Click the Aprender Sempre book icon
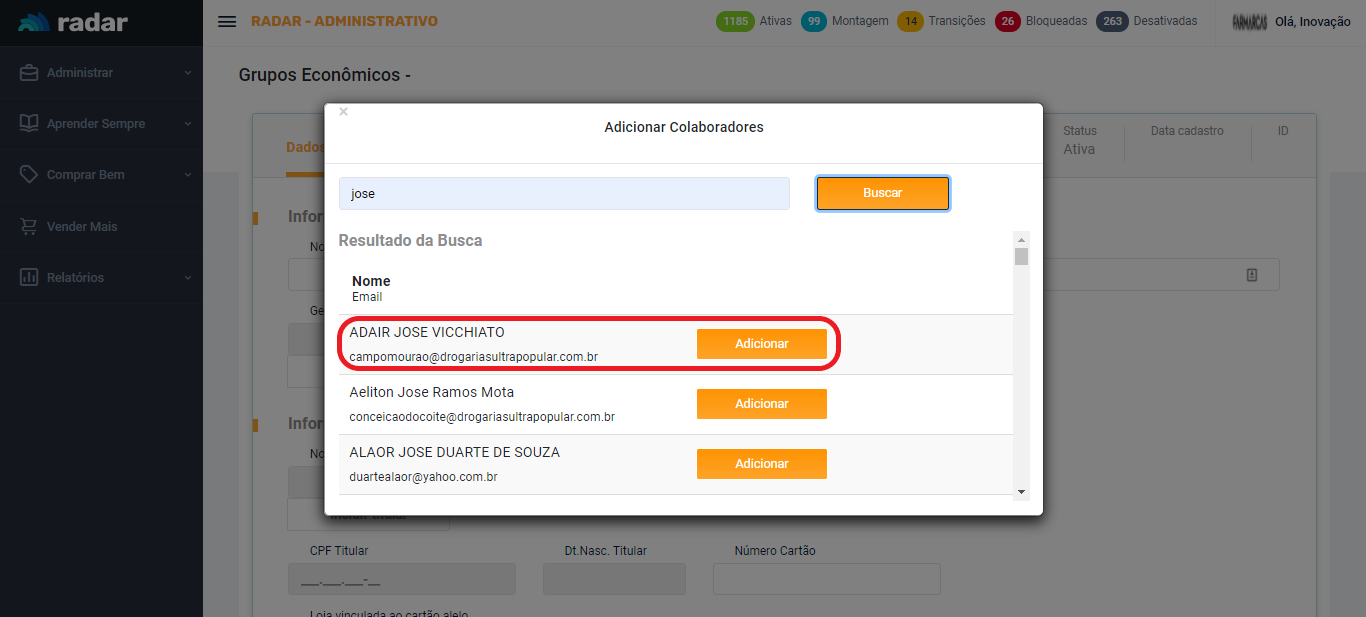This screenshot has width=1366, height=617. tap(29, 124)
